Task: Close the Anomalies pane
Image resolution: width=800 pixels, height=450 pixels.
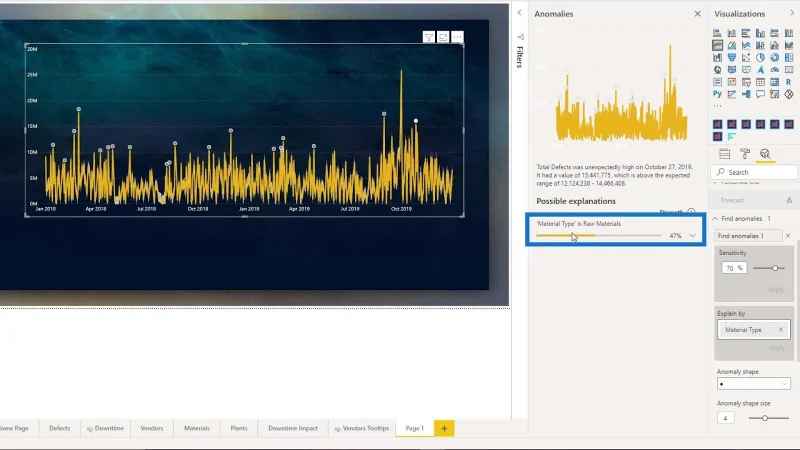Action: click(x=697, y=14)
